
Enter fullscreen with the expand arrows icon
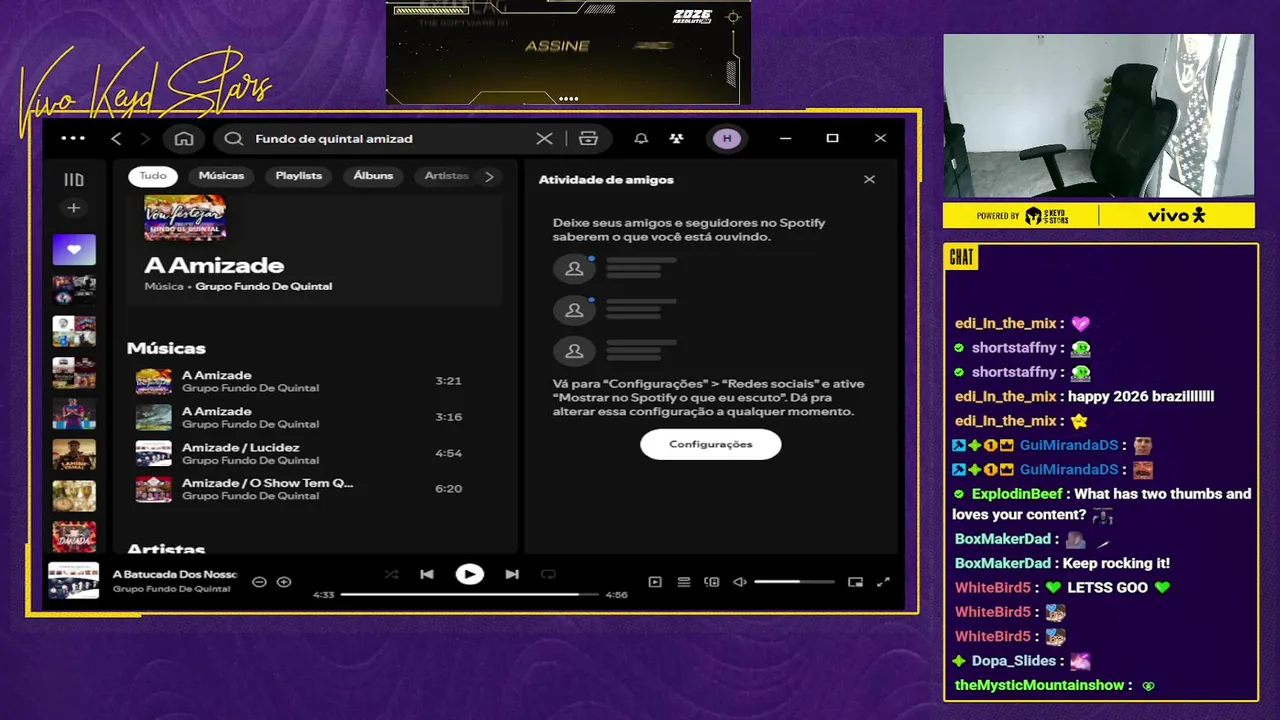(x=883, y=582)
